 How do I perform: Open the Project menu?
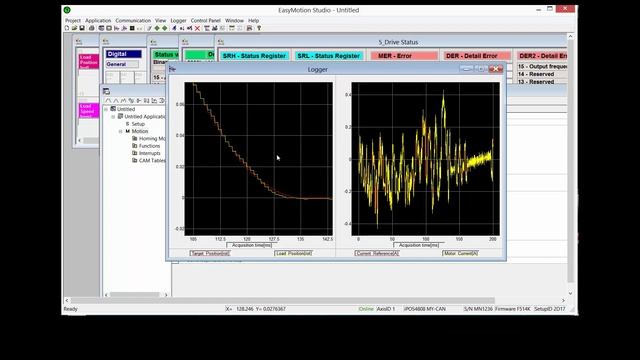pos(73,20)
